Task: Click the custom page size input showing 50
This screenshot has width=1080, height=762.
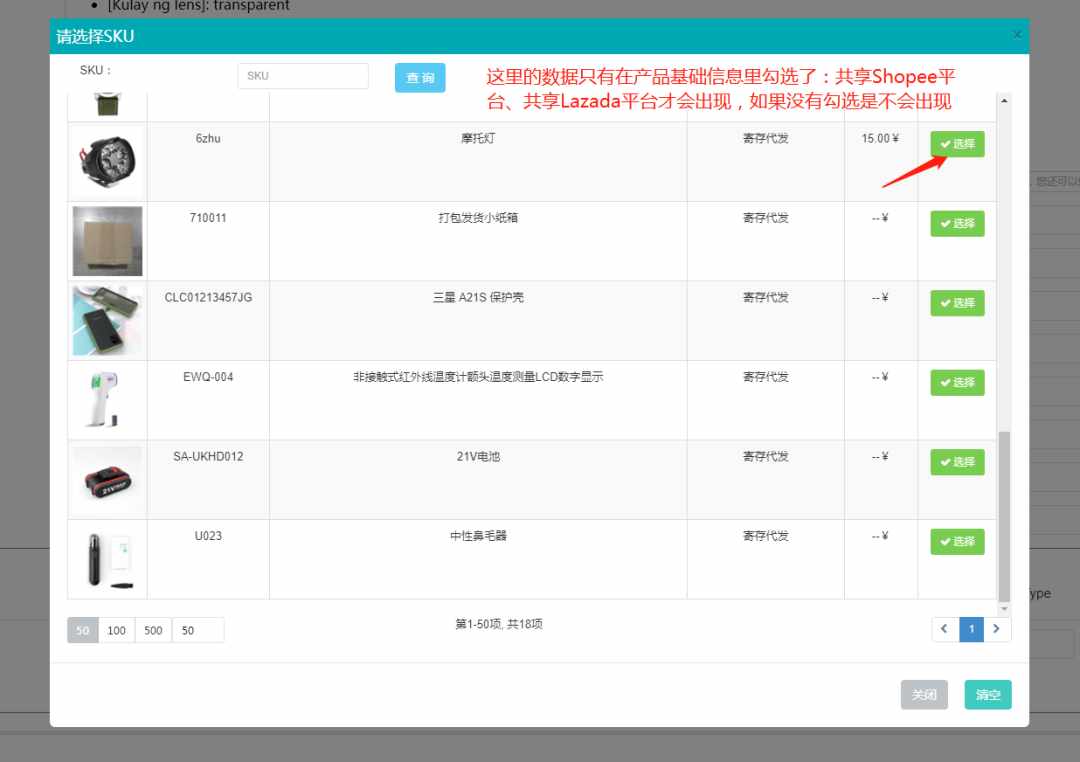Action: pos(198,630)
